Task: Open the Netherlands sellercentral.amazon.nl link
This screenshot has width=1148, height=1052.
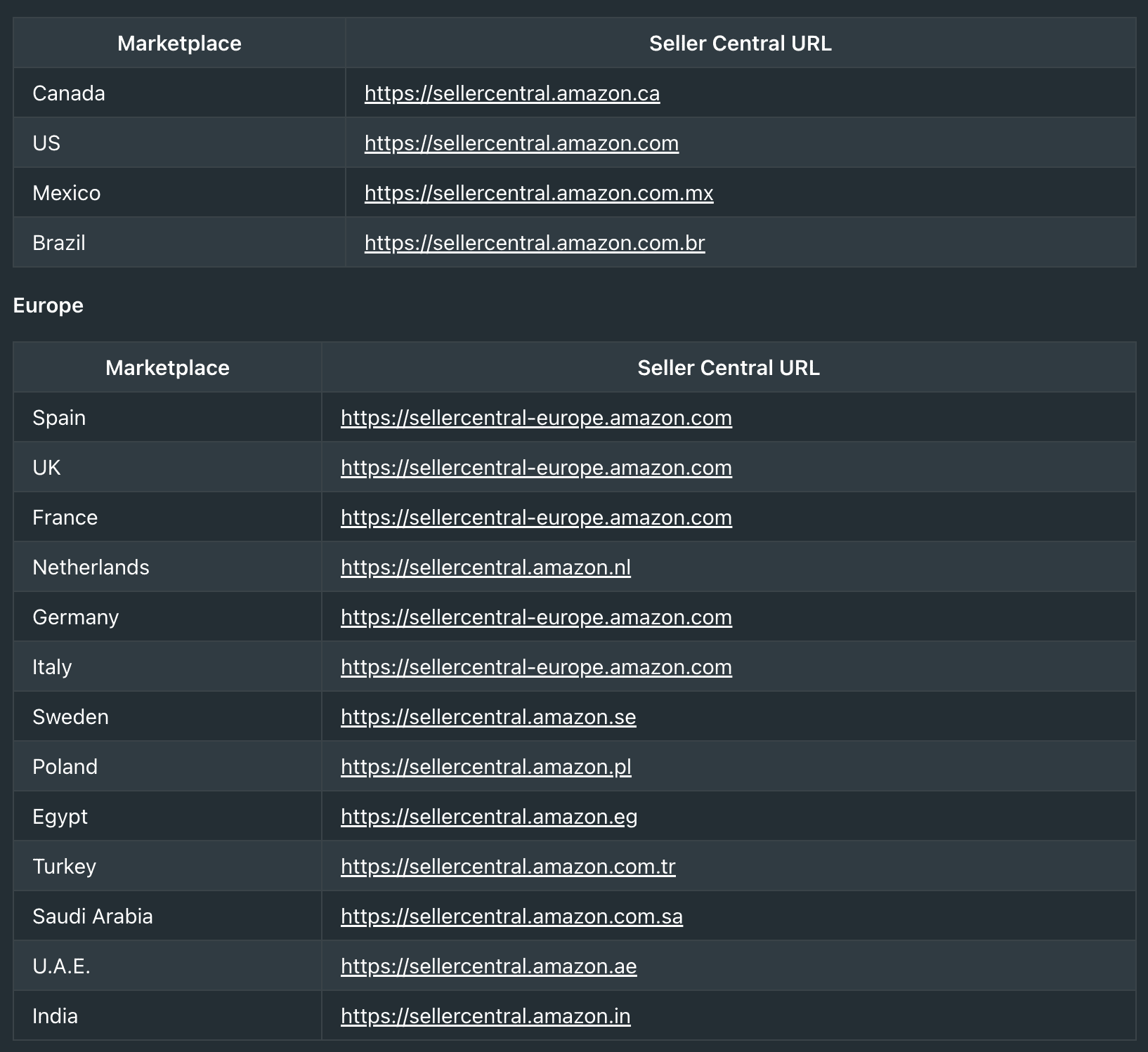Action: point(485,567)
